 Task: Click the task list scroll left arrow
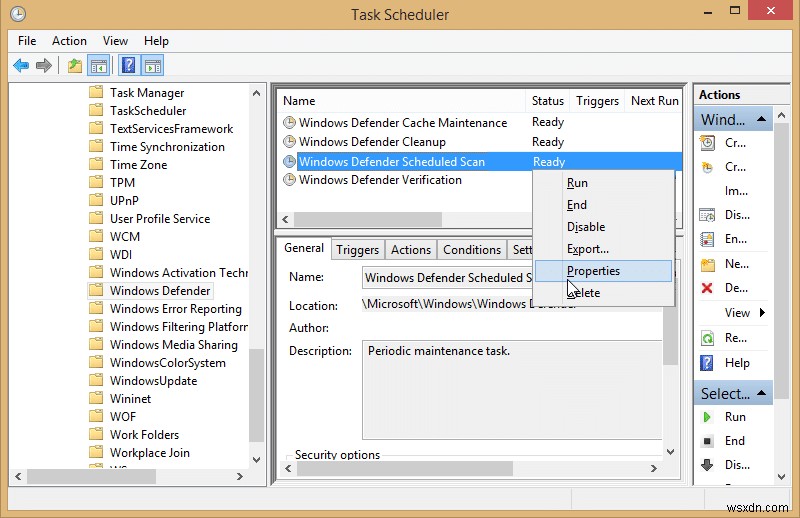tap(285, 219)
